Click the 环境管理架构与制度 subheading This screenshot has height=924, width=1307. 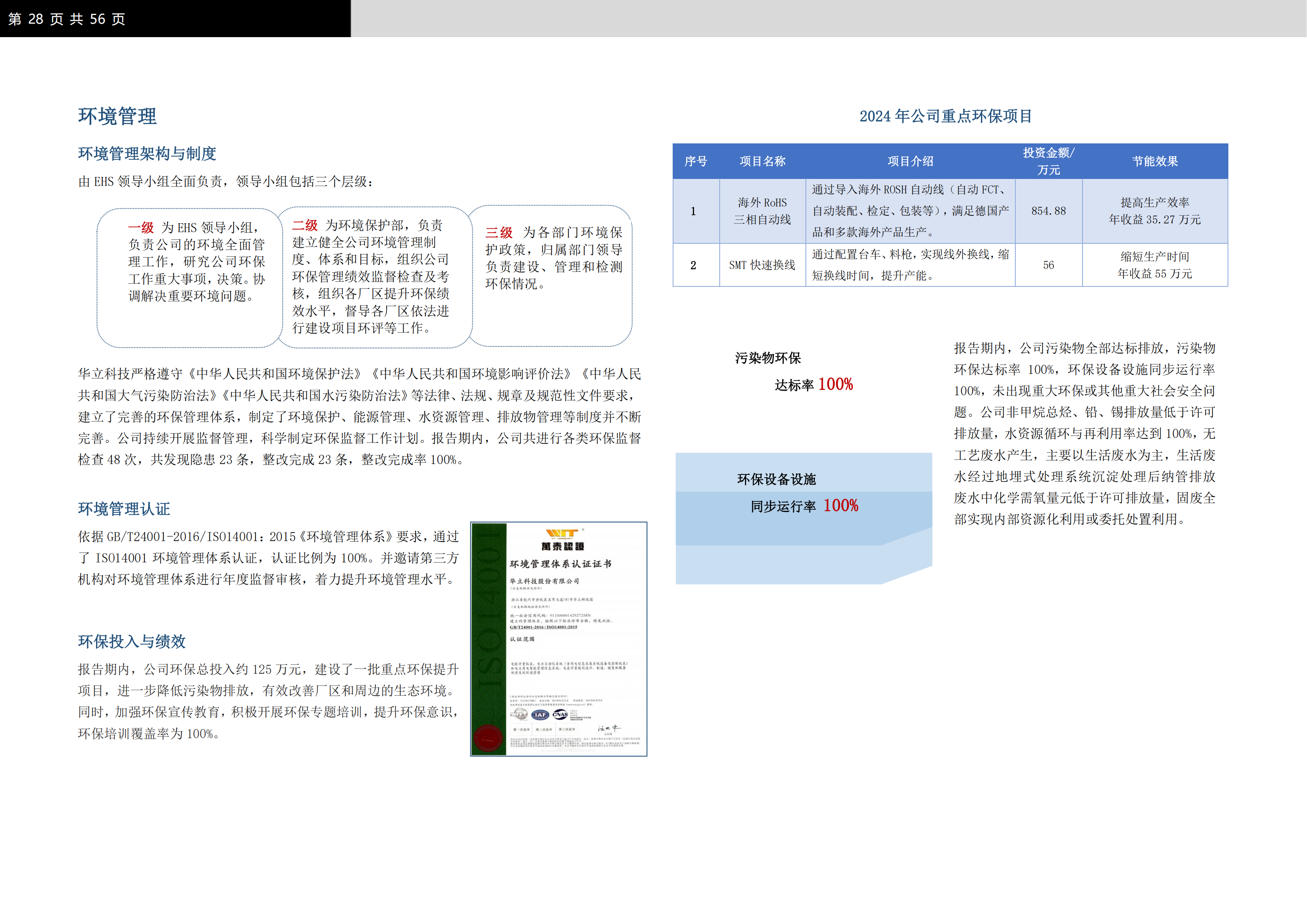147,154
